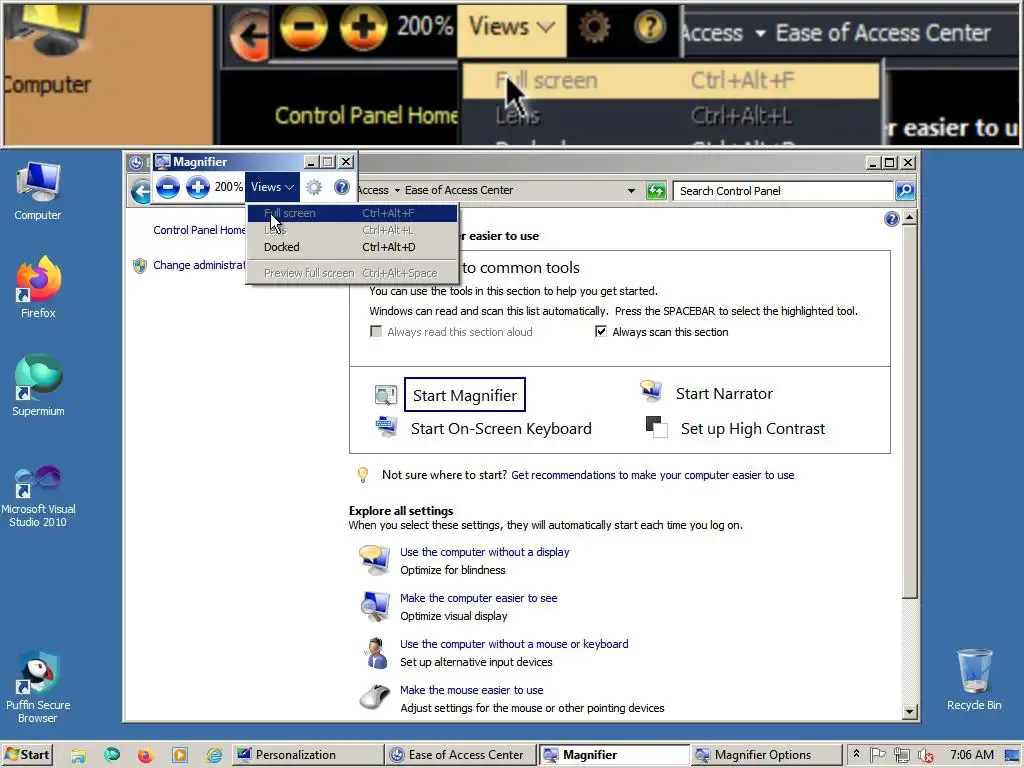The width and height of the screenshot is (1024, 768).
Task: Open Use the computer without a mouse or keyboard
Action: point(514,644)
